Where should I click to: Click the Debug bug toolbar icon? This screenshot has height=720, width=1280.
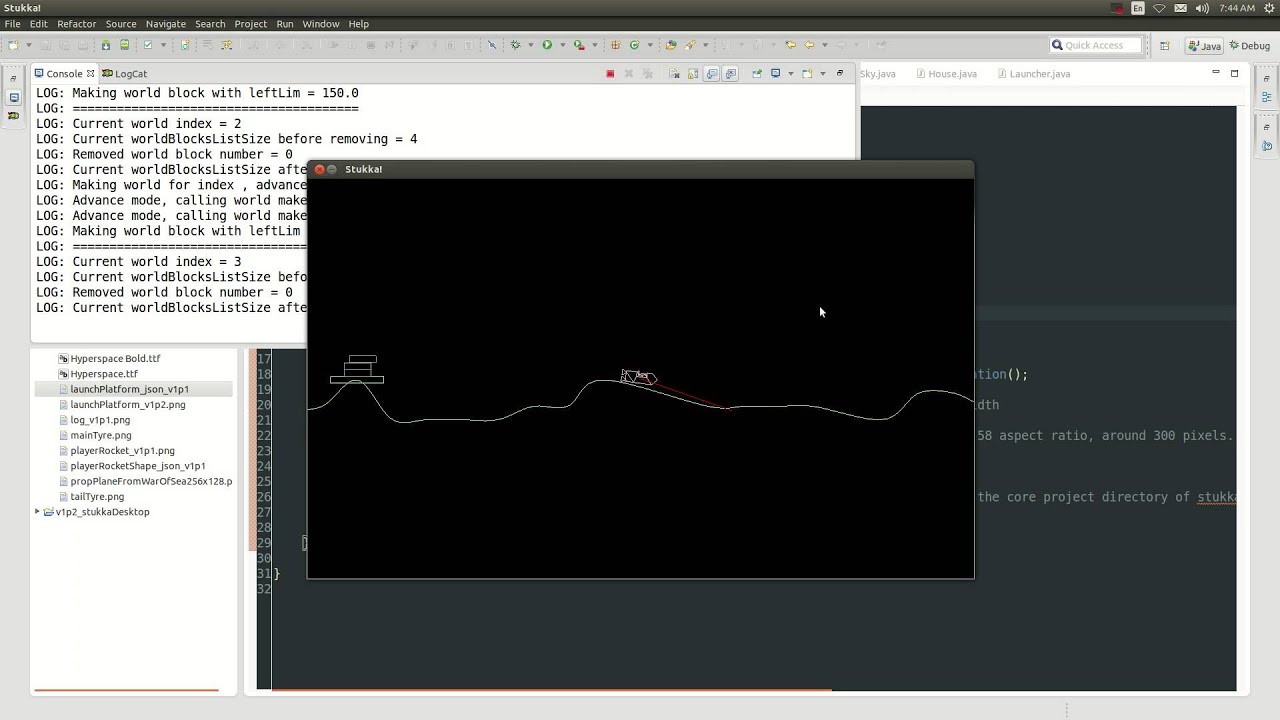[x=516, y=45]
